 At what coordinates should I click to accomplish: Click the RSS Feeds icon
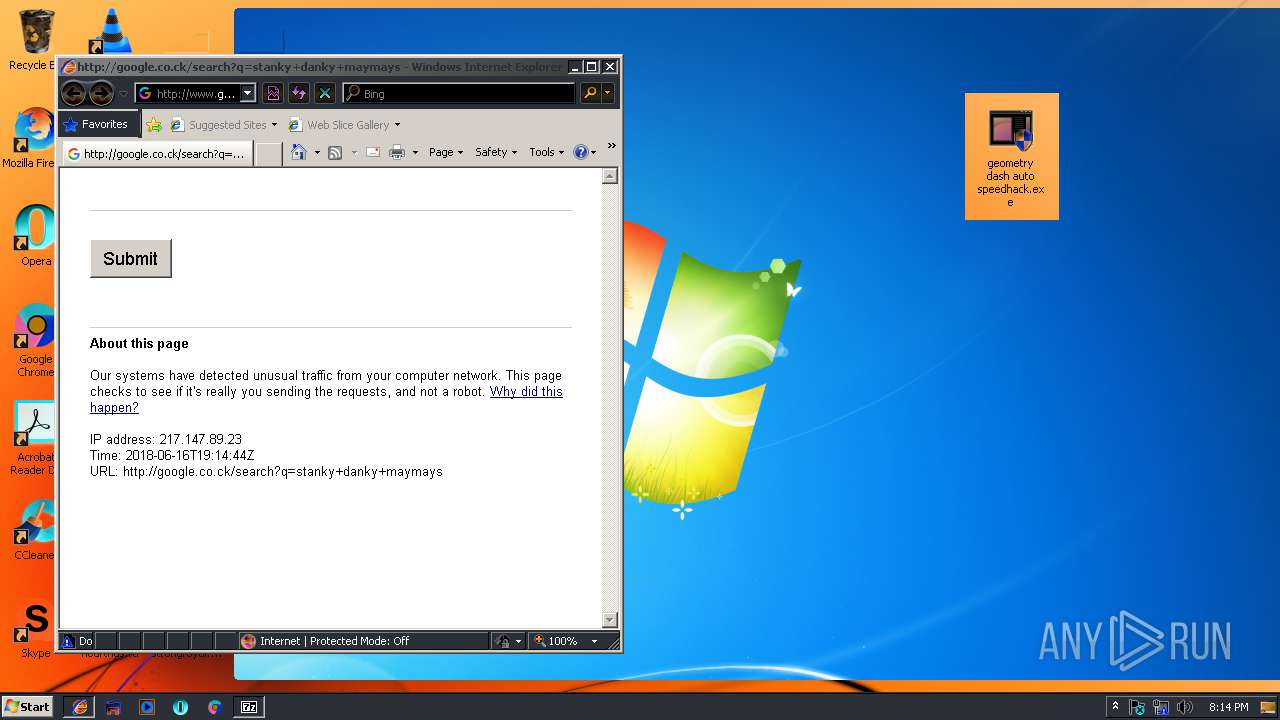(x=335, y=152)
